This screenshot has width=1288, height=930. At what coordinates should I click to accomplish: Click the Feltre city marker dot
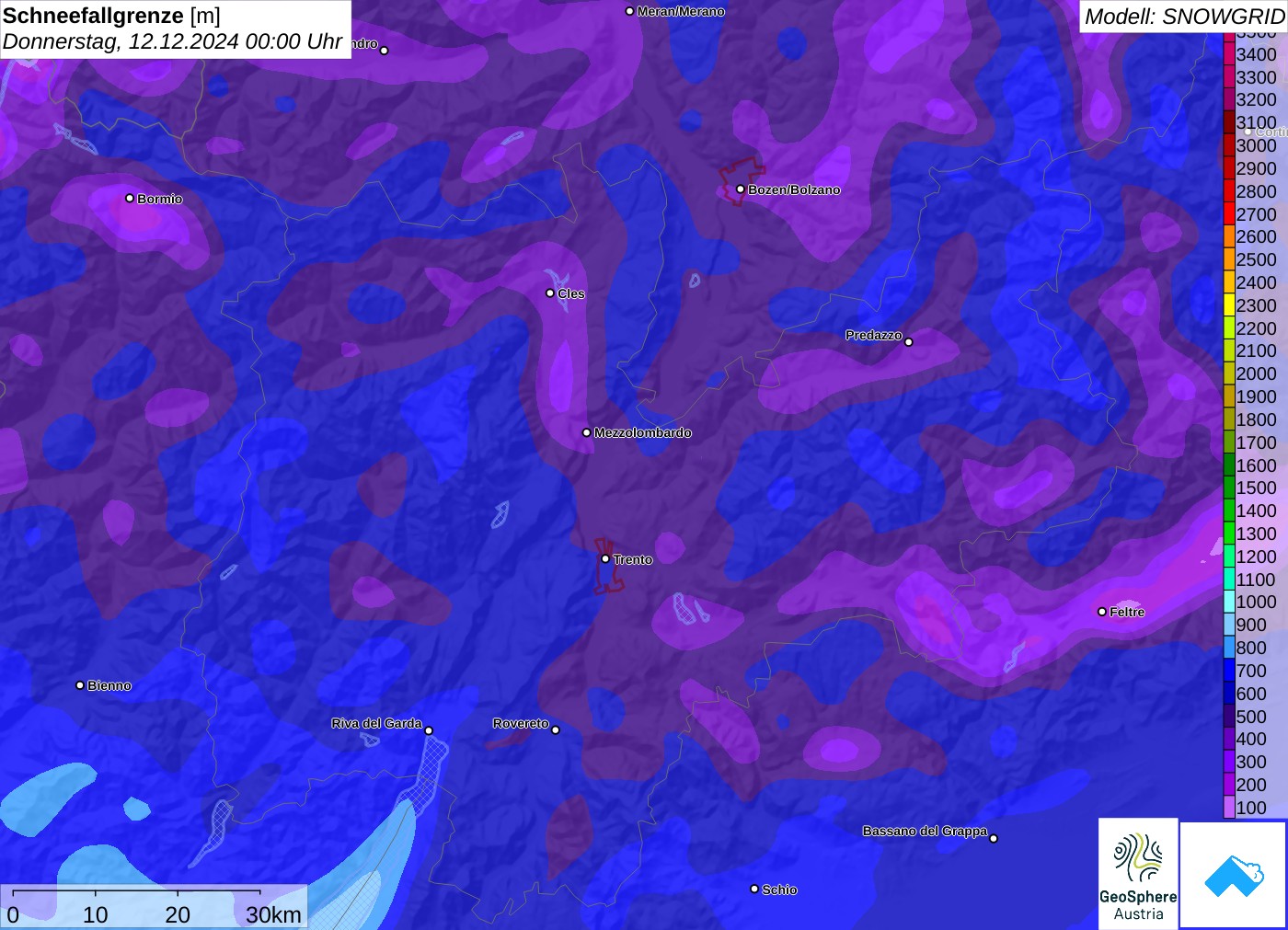click(1102, 611)
